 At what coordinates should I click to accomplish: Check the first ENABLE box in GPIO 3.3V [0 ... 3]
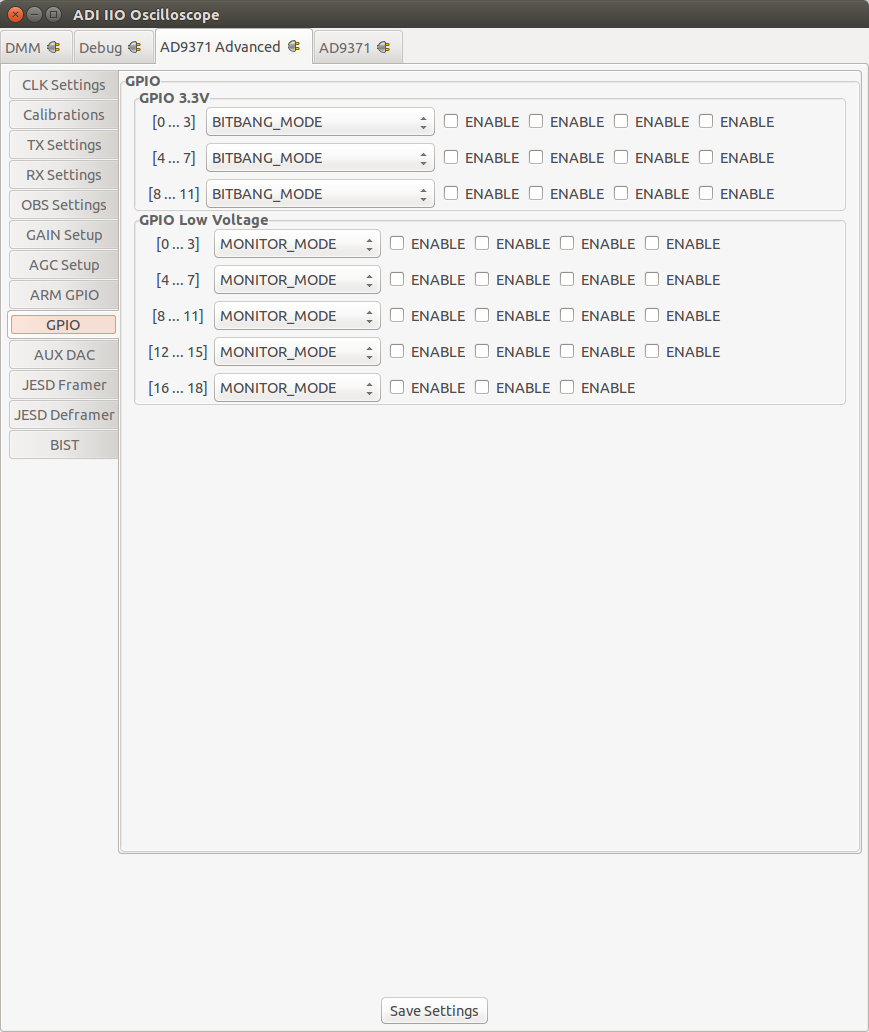click(x=450, y=121)
